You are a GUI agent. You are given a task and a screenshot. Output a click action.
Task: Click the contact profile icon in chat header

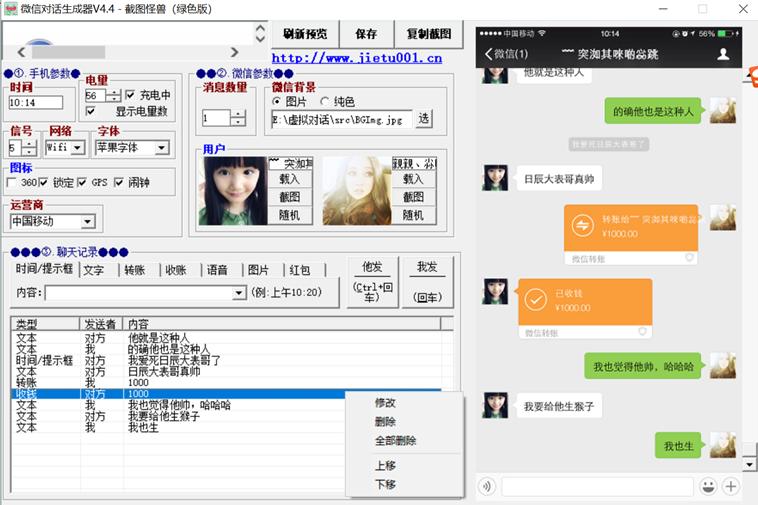click(723, 54)
